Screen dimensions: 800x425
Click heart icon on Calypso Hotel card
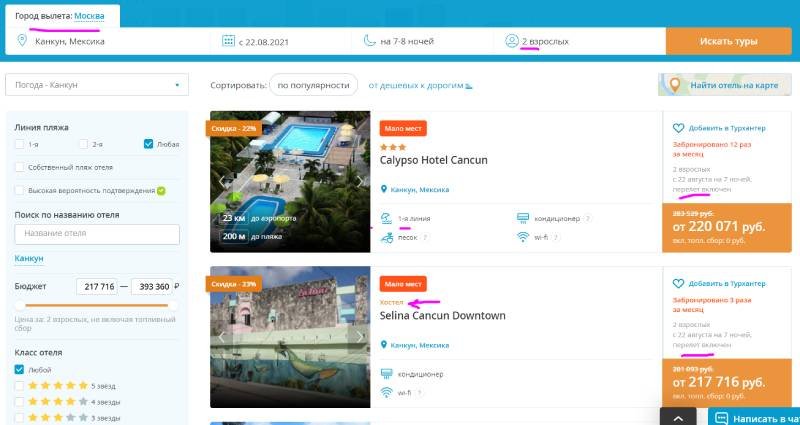point(678,128)
